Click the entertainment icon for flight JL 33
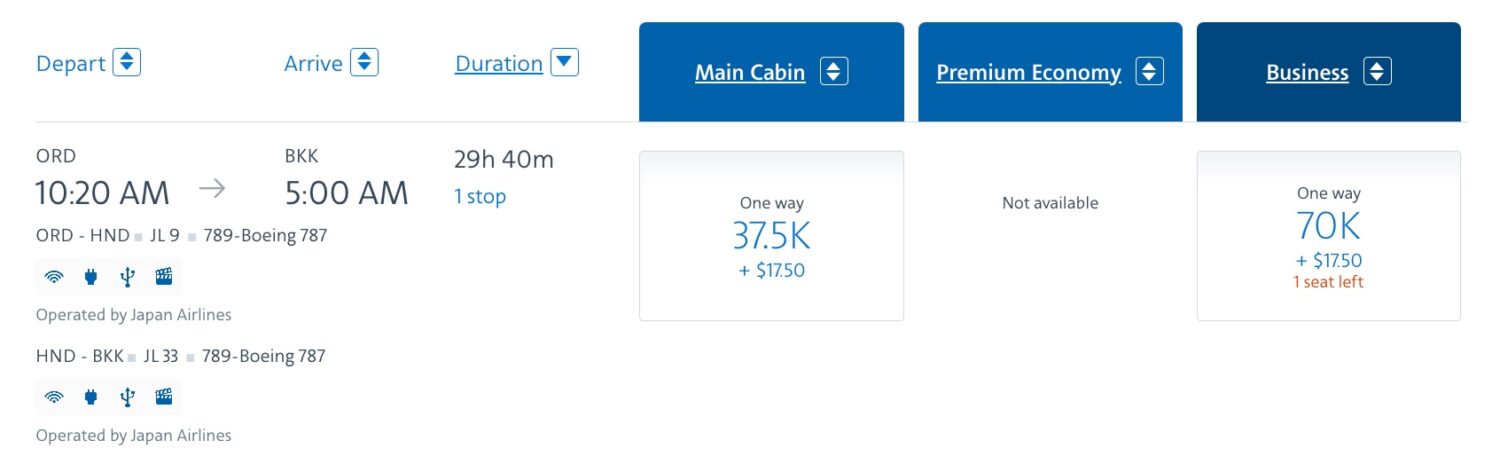Viewport: 1500px width, 456px height. click(164, 397)
